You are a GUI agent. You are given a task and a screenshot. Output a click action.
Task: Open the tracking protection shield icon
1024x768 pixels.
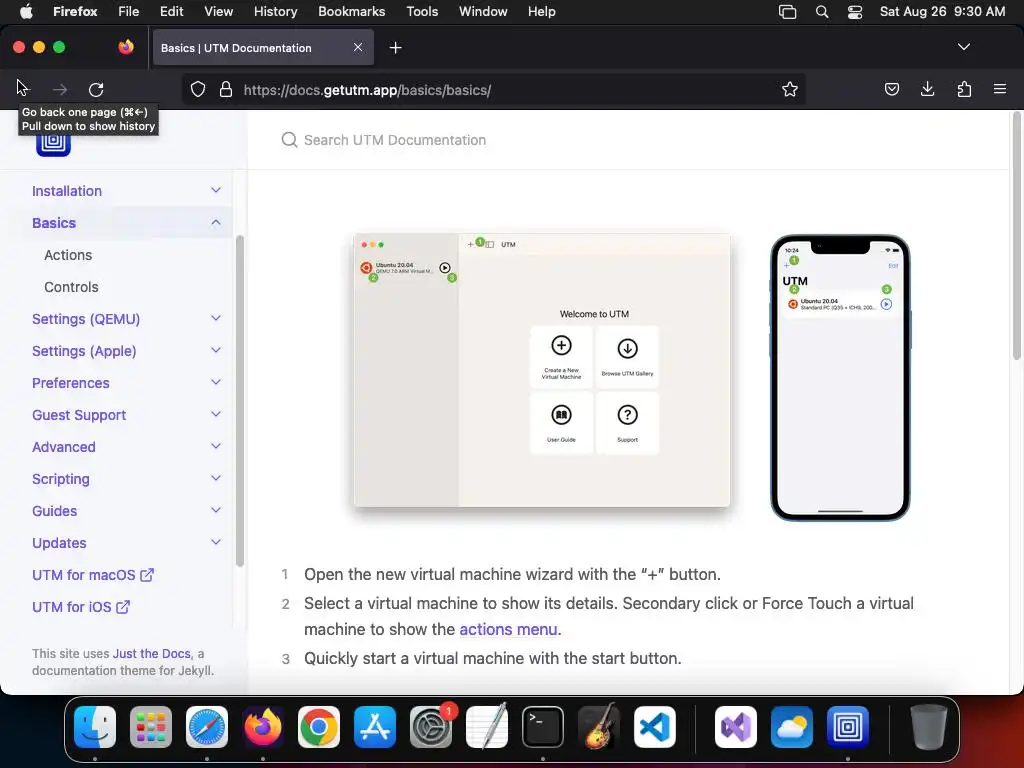click(x=198, y=89)
